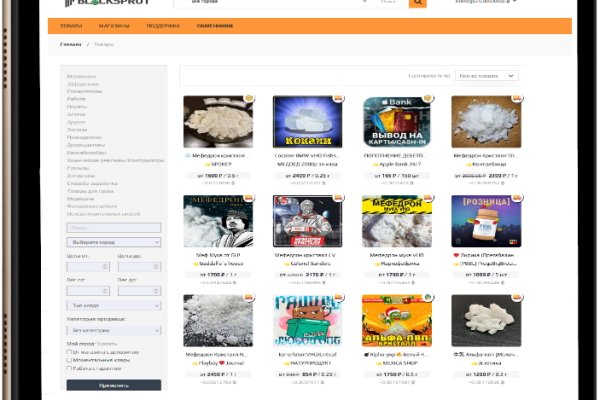Select ПОДДЕРЖКА in the top navigation bar
This screenshot has width=600, height=400.
(163, 26)
